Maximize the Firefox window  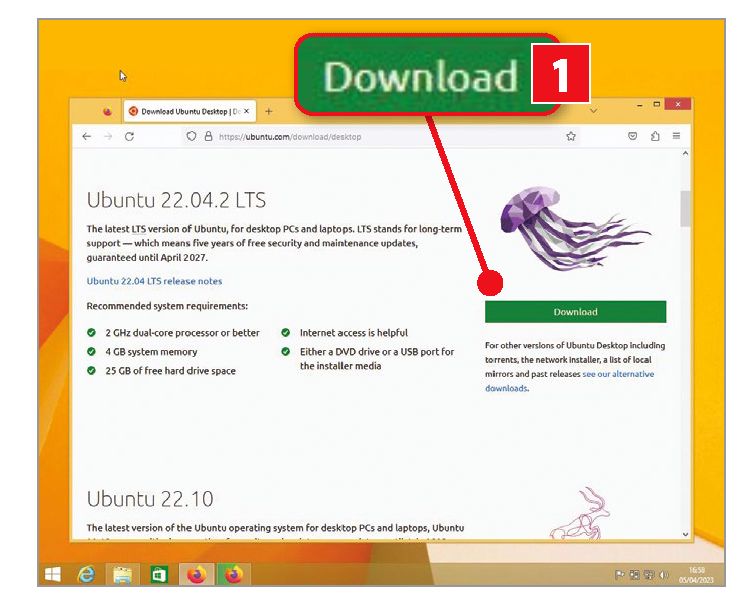tap(656, 104)
